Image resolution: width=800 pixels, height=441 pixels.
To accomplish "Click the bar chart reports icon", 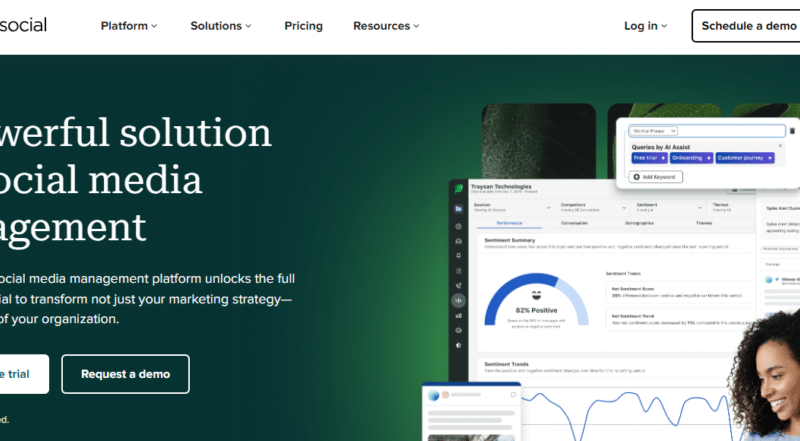I will coord(459,314).
